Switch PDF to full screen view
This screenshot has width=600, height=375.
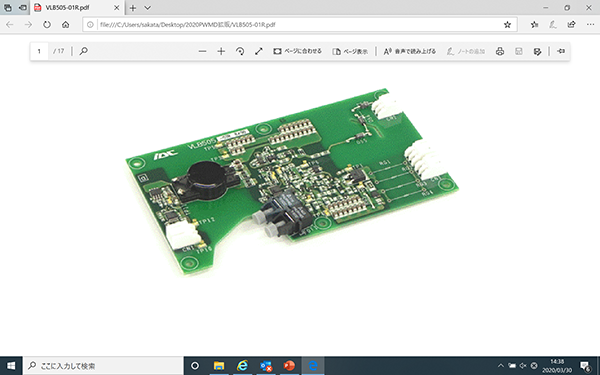[x=259, y=51]
